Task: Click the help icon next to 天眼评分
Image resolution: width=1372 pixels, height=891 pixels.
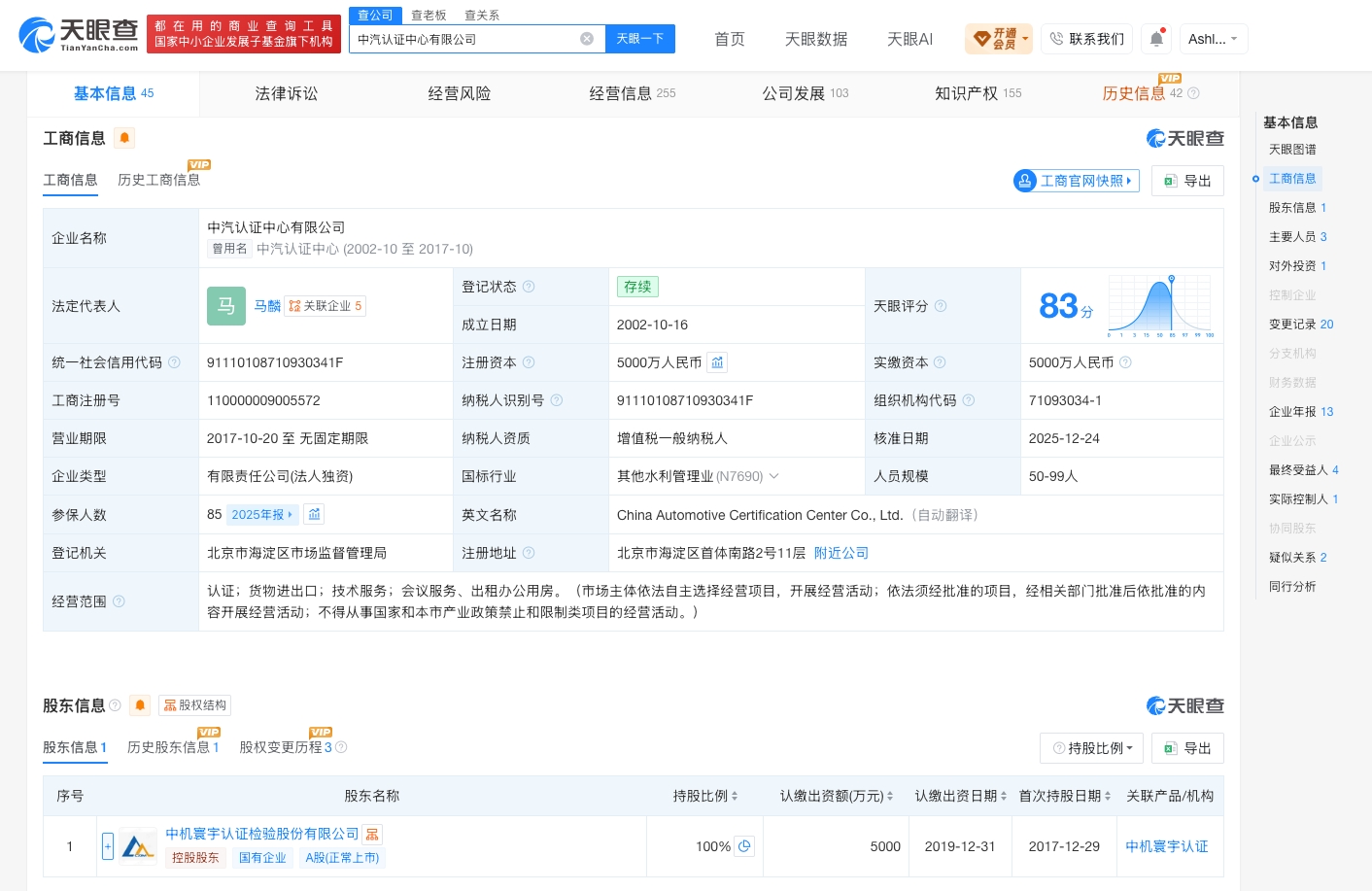Action: pos(941,306)
